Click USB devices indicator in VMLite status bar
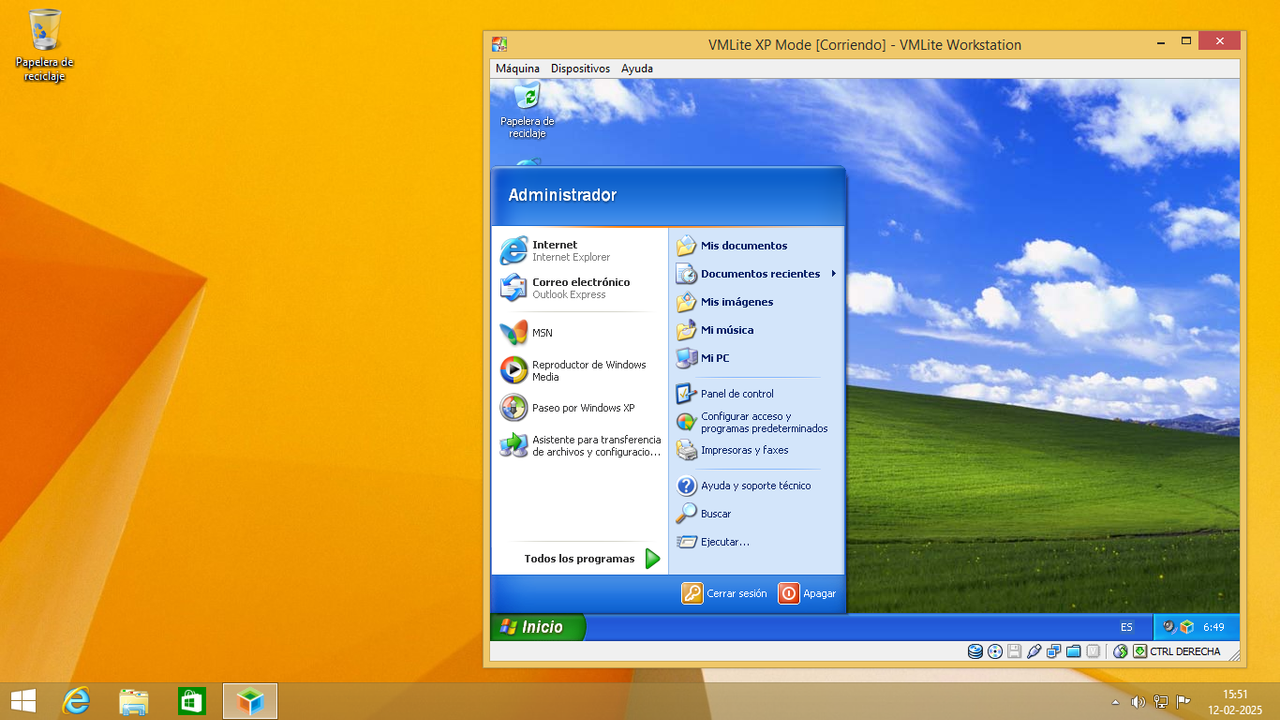This screenshot has width=1280, height=720. pyautogui.click(x=1034, y=652)
